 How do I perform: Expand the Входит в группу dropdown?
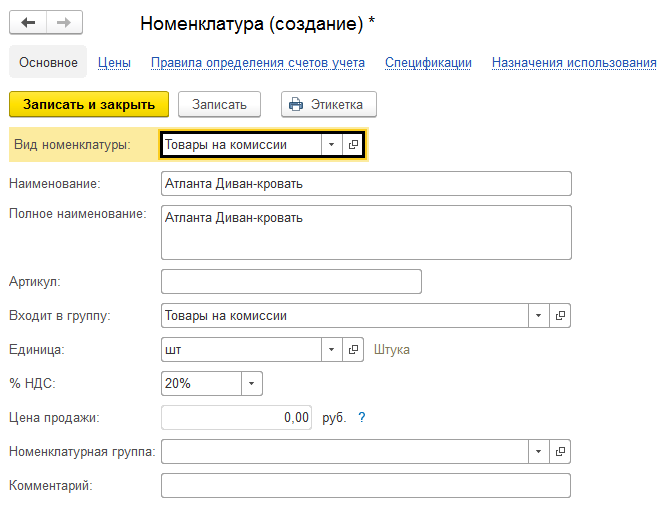[x=539, y=316]
